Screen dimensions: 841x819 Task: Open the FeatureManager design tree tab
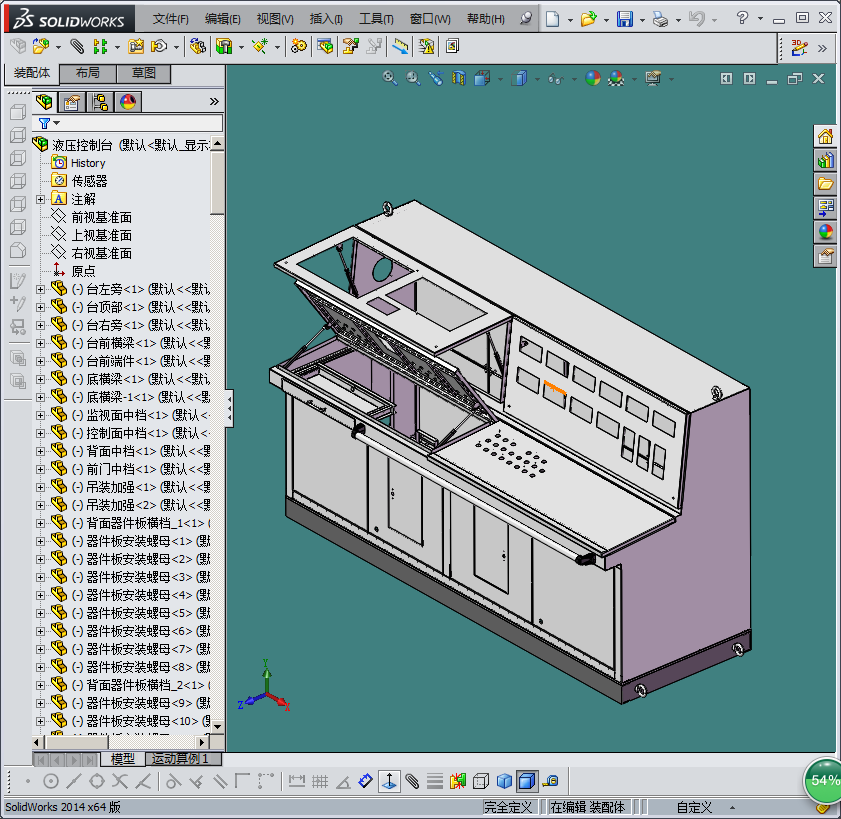point(44,102)
